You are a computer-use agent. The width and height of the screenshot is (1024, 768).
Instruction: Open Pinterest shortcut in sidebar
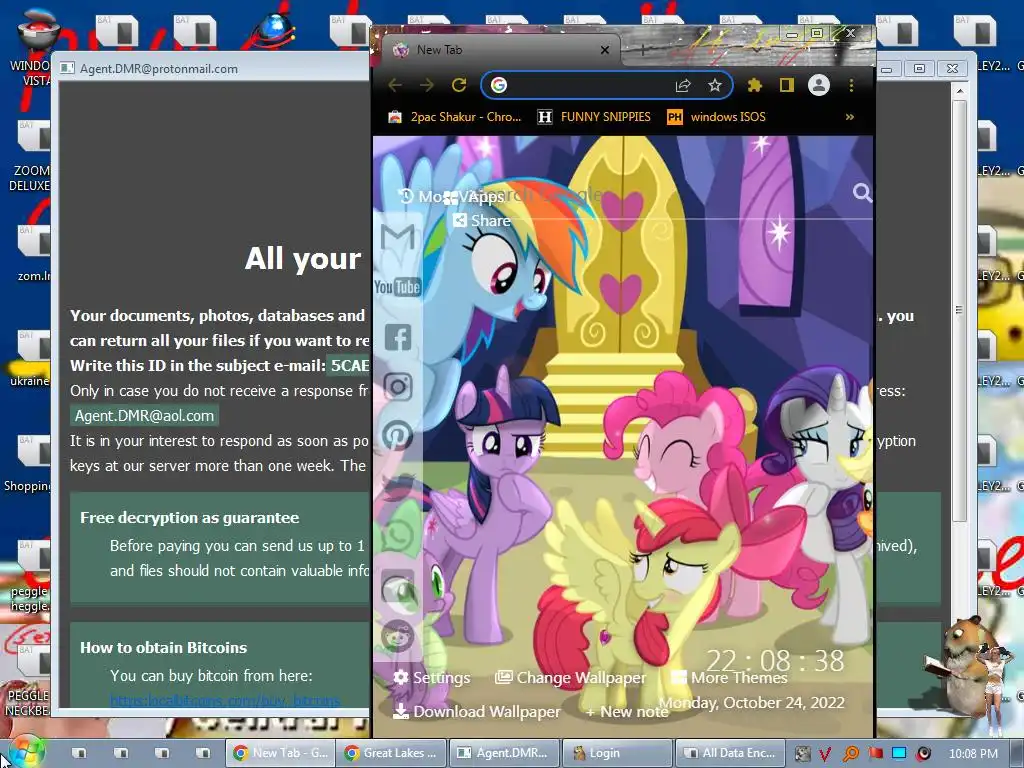[397, 436]
